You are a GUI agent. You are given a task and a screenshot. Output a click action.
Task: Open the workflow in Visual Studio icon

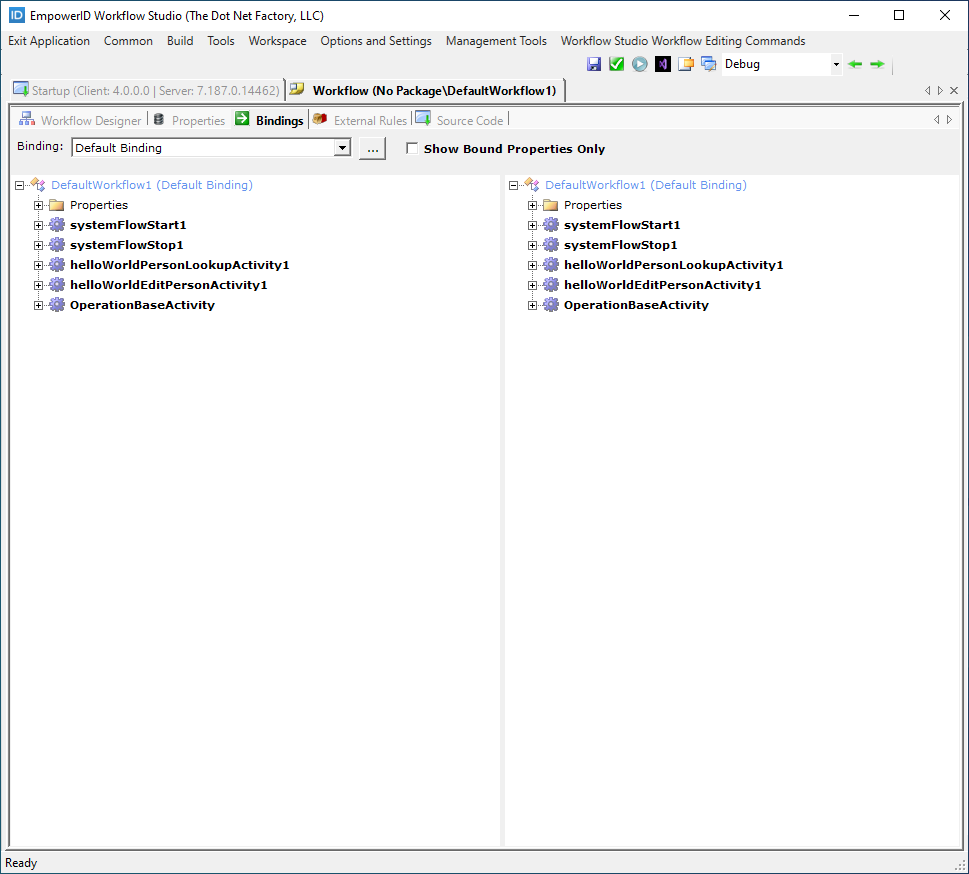(662, 63)
